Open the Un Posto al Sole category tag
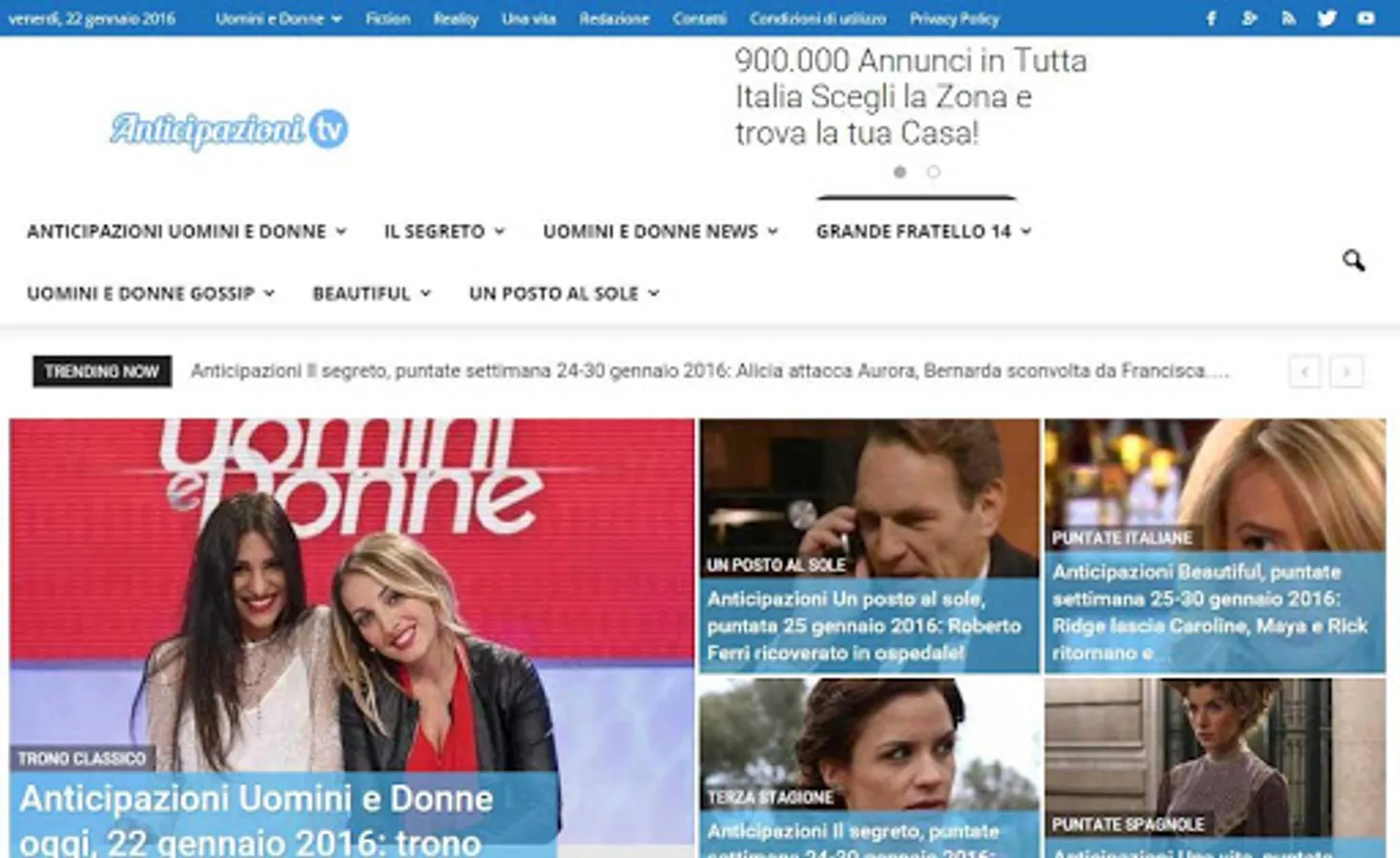This screenshot has height=858, width=1400. (x=775, y=565)
